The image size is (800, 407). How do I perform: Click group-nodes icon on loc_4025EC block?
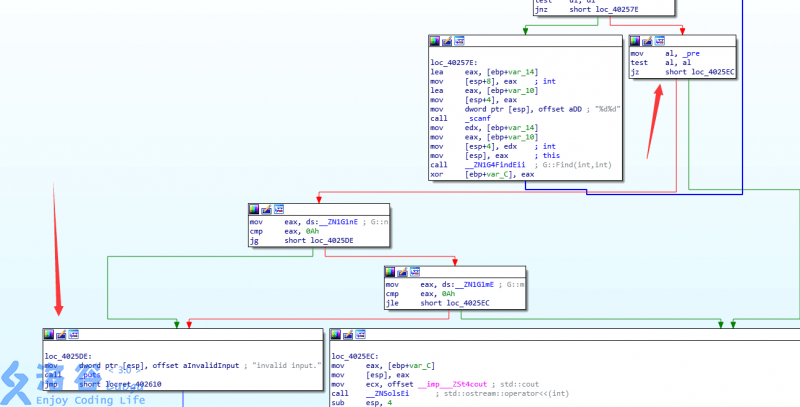360,333
